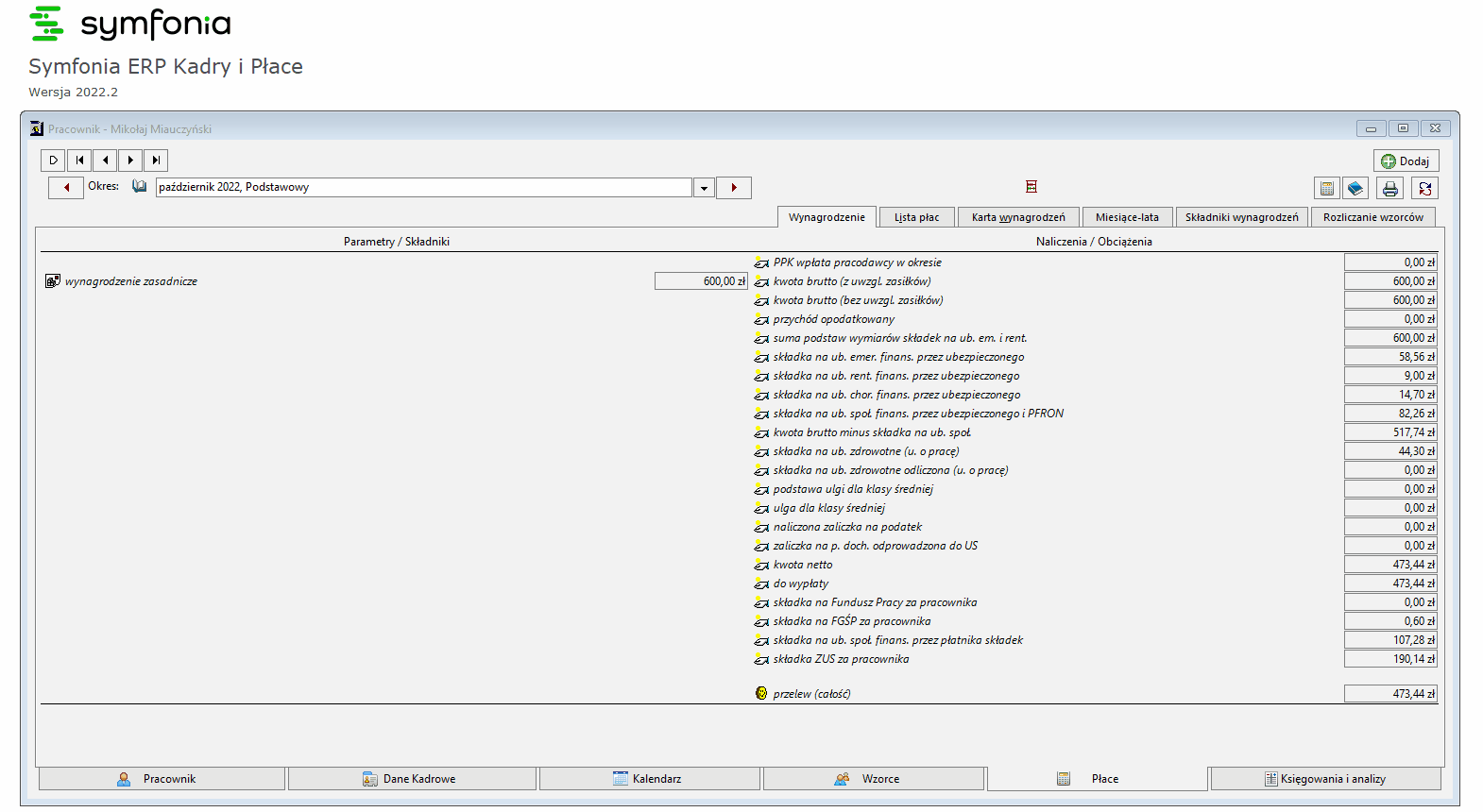Click the wynagrodzenie zasadnicze row icon
The height and width of the screenshot is (812, 1483).
53,281
